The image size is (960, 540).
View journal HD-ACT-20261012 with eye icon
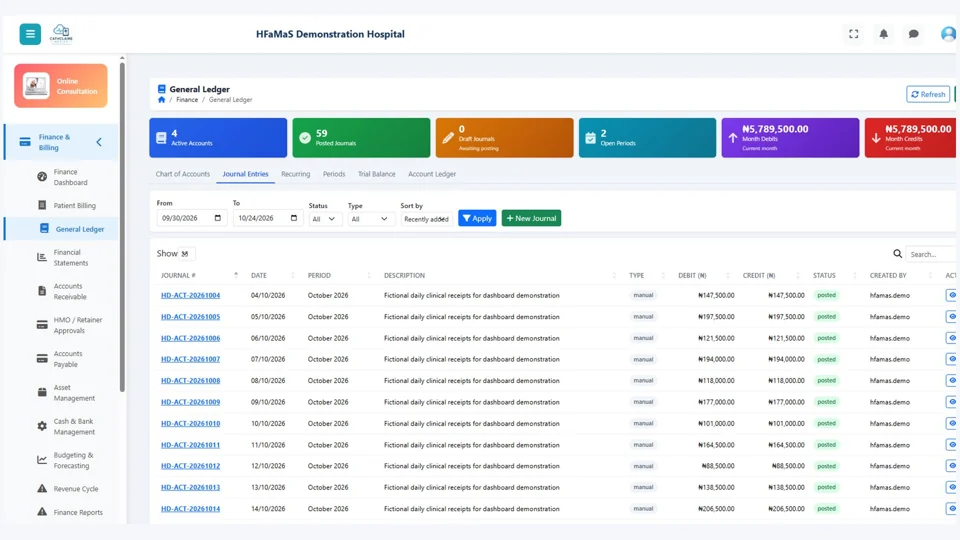point(951,466)
